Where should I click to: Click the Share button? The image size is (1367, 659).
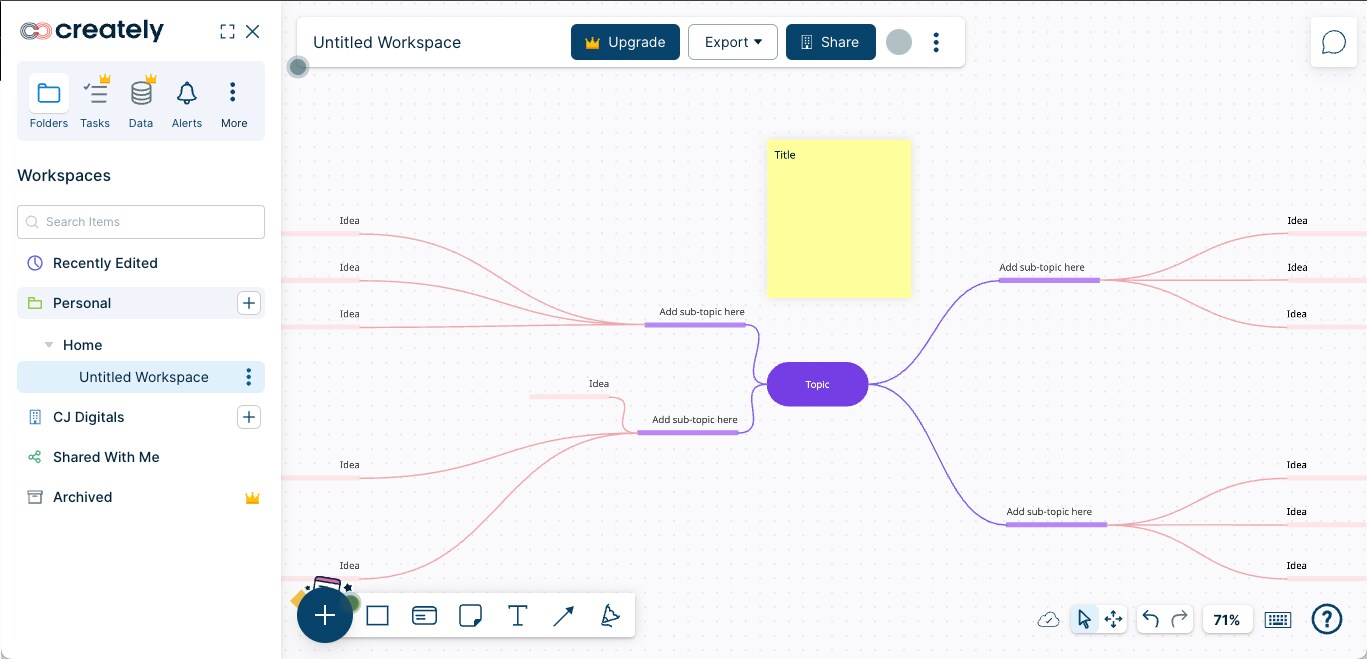click(x=831, y=42)
